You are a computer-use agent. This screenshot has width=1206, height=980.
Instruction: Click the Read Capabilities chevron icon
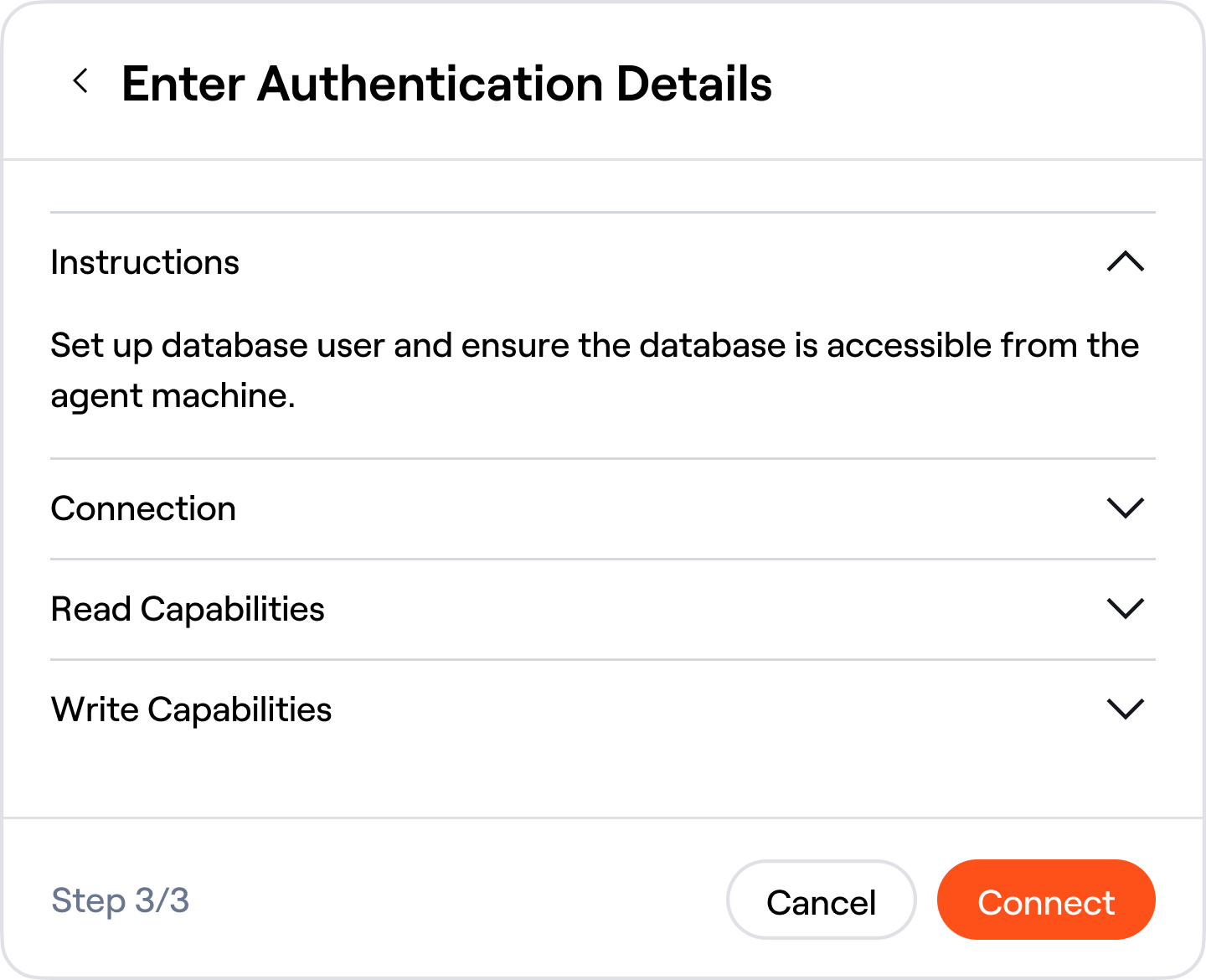tap(1125, 609)
